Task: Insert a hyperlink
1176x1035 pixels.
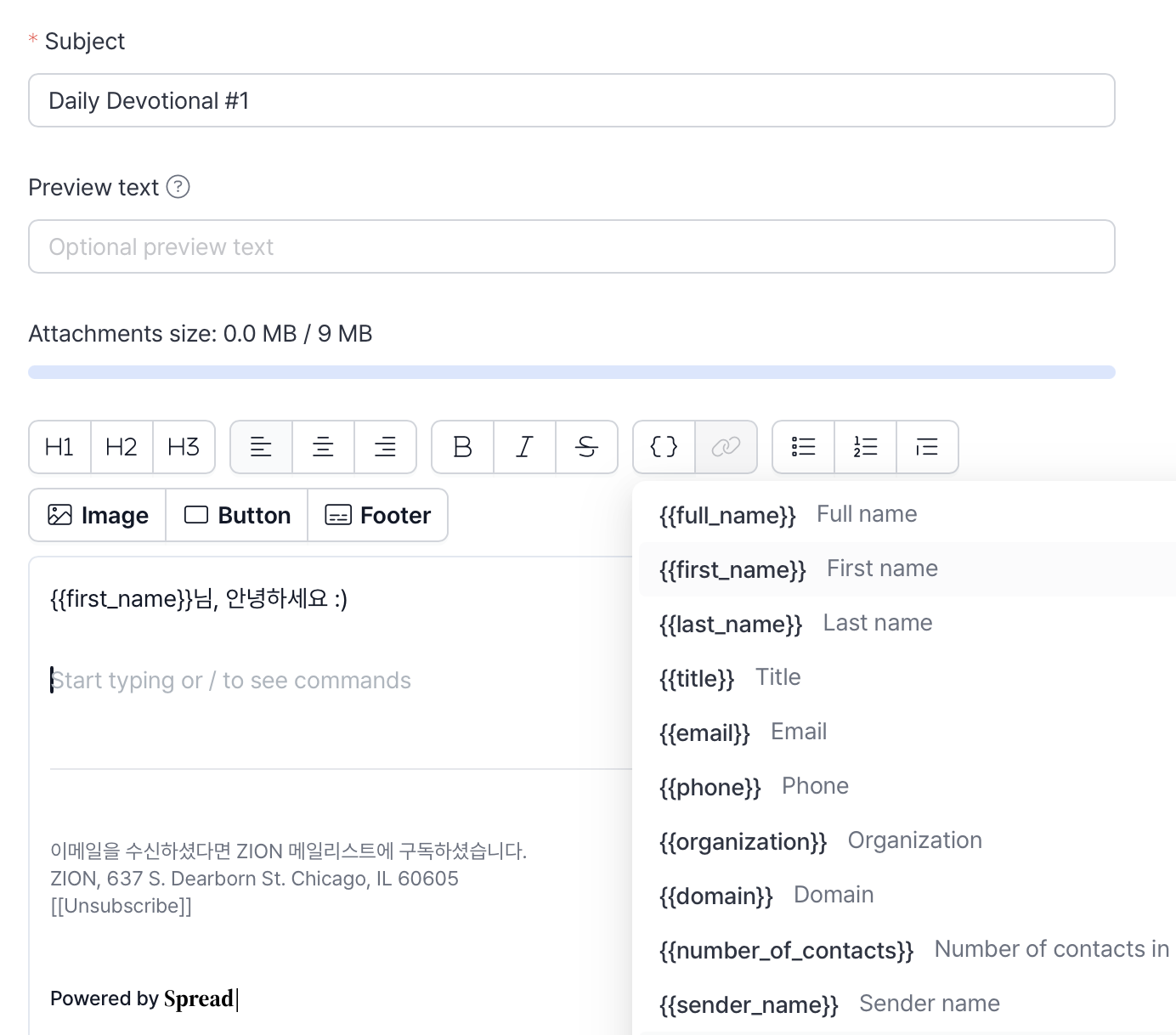Action: click(x=727, y=447)
